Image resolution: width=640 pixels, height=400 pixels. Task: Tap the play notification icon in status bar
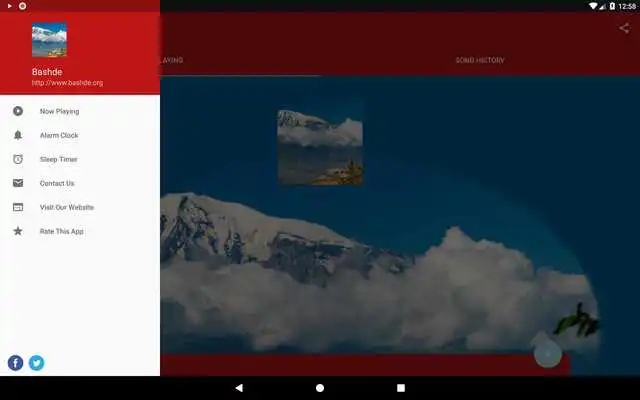tap(9, 6)
